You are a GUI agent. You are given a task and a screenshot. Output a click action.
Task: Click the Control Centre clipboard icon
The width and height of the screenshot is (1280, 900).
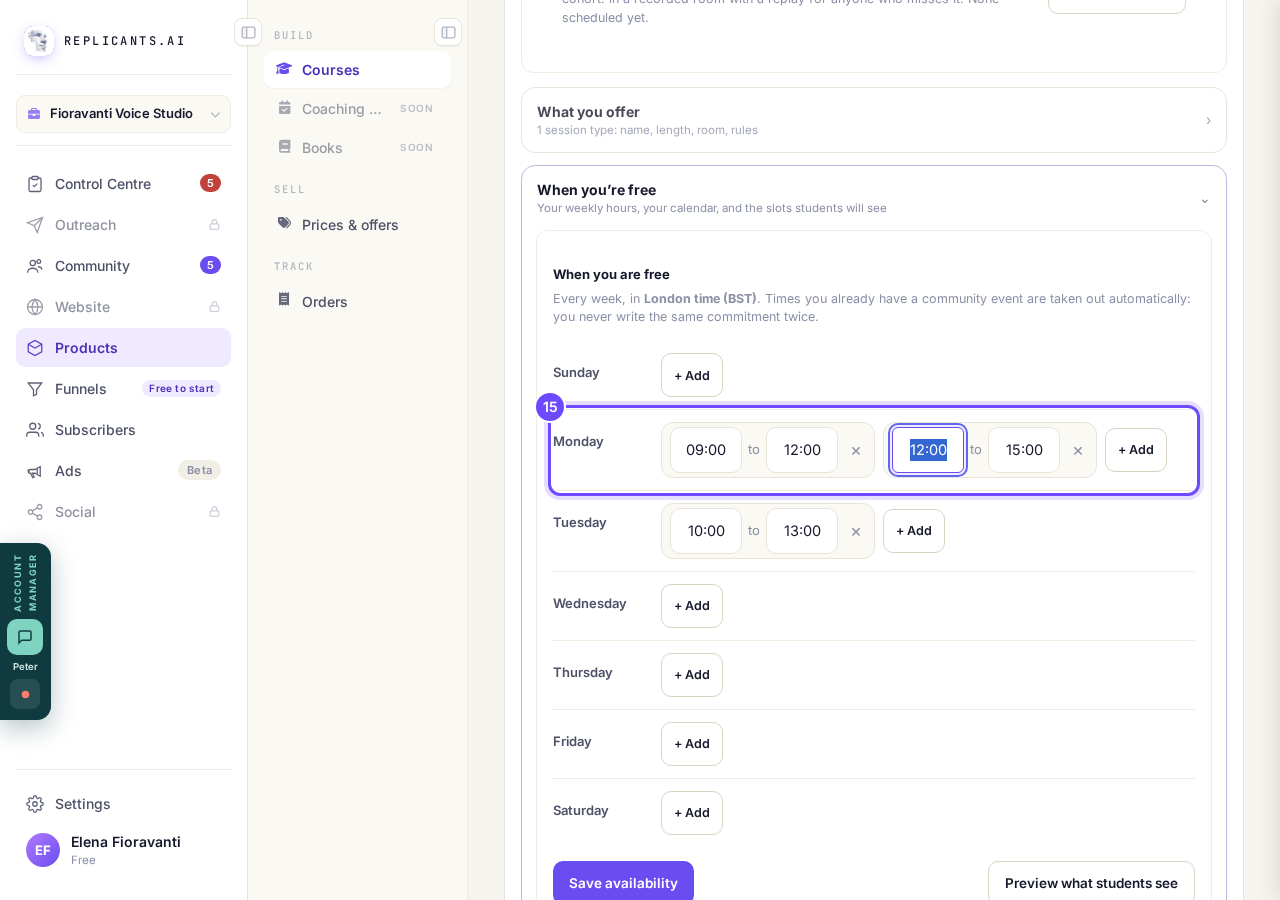point(35,184)
